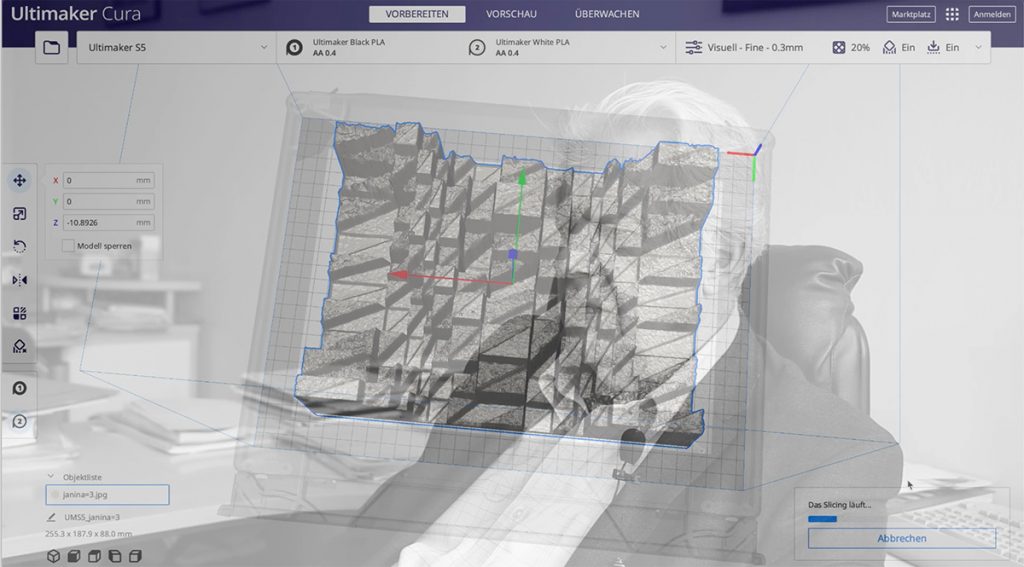Select the Scale tool
The width and height of the screenshot is (1024, 567).
click(19, 214)
